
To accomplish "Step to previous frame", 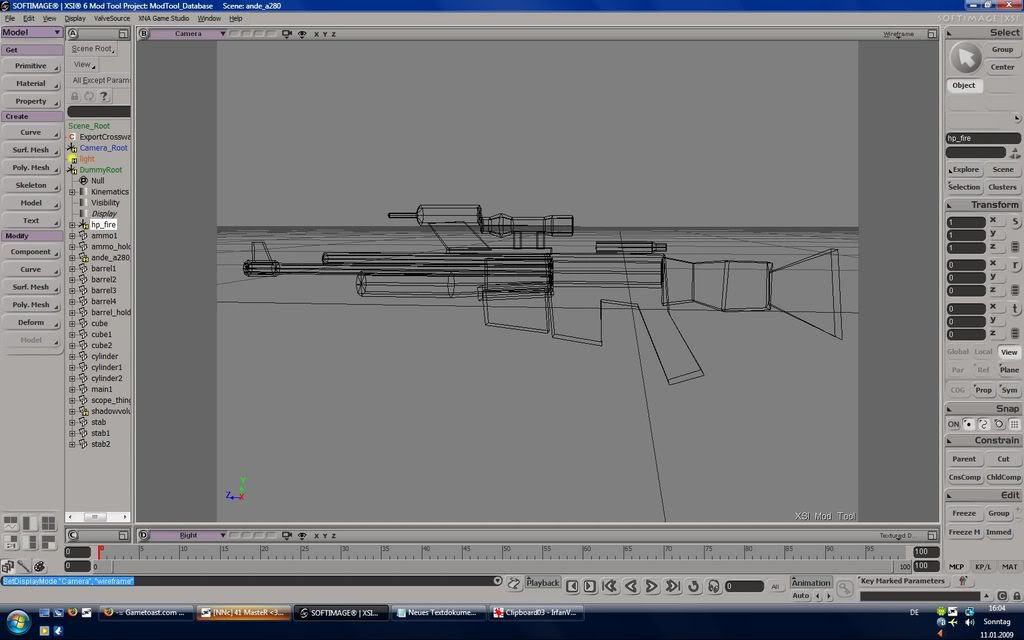I will 572,586.
